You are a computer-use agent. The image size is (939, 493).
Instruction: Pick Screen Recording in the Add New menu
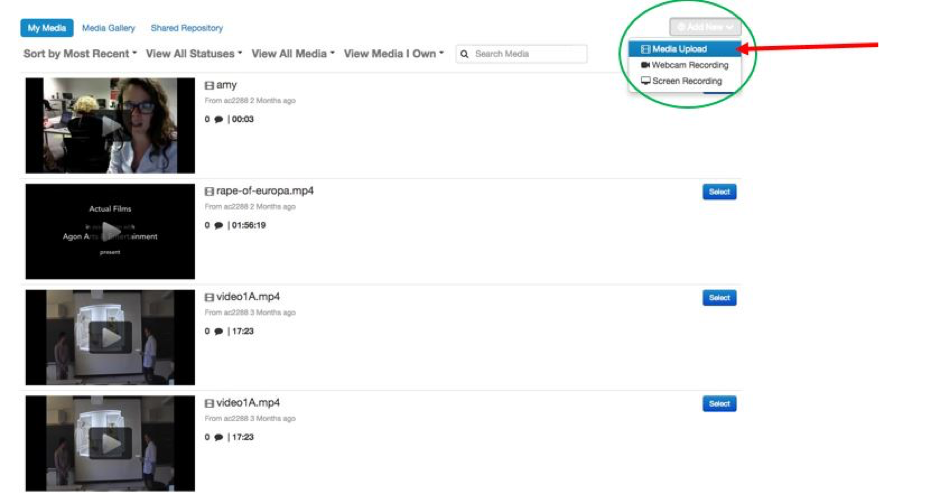[684, 81]
